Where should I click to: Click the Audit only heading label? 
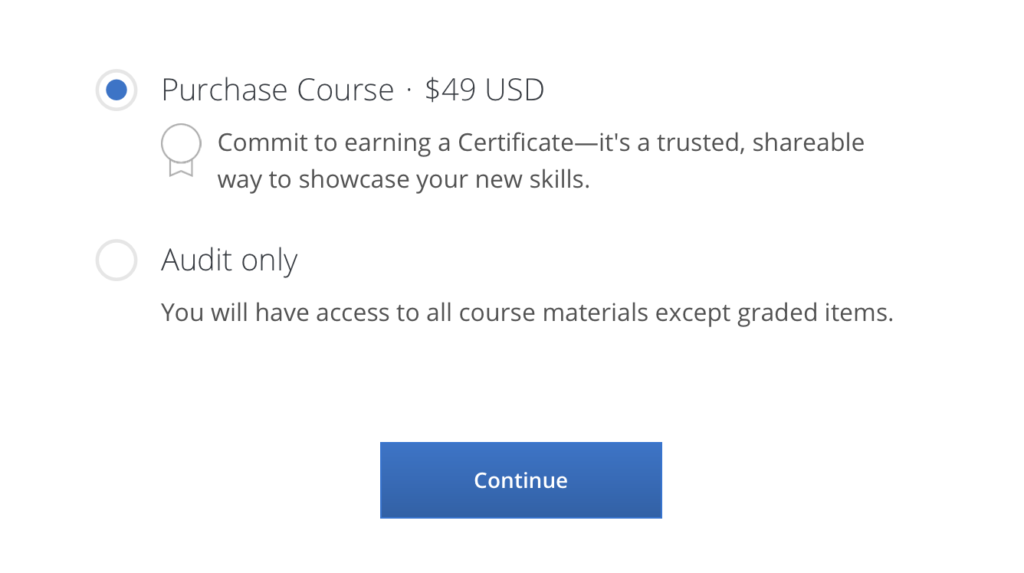229,260
